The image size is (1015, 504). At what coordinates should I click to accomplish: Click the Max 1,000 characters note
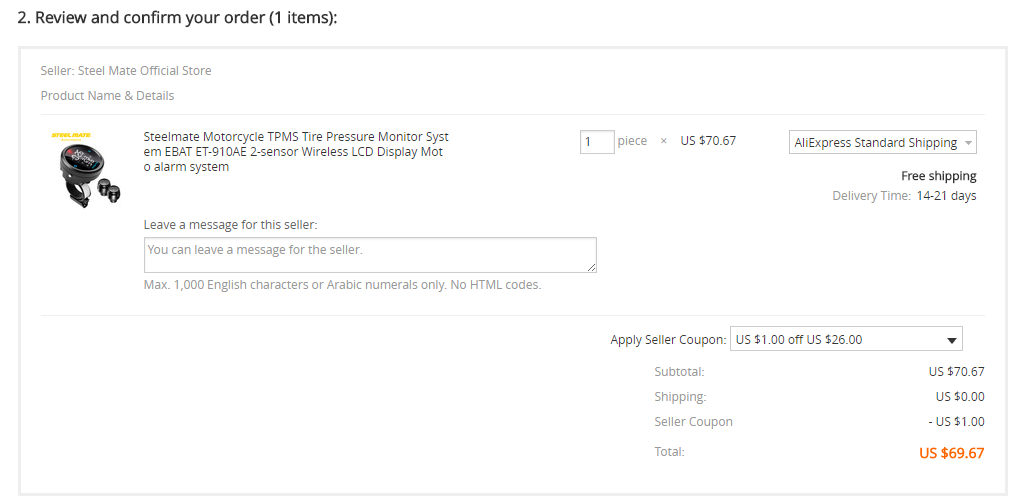[342, 285]
